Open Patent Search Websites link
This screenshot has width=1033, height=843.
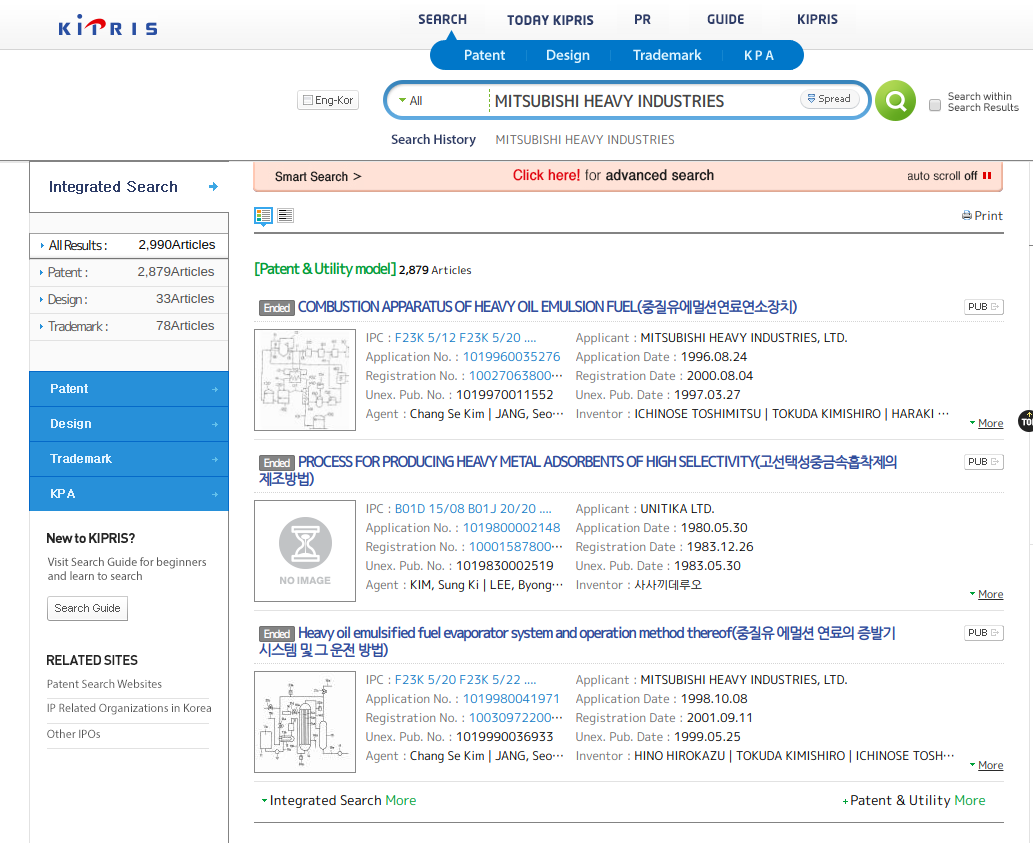click(104, 684)
